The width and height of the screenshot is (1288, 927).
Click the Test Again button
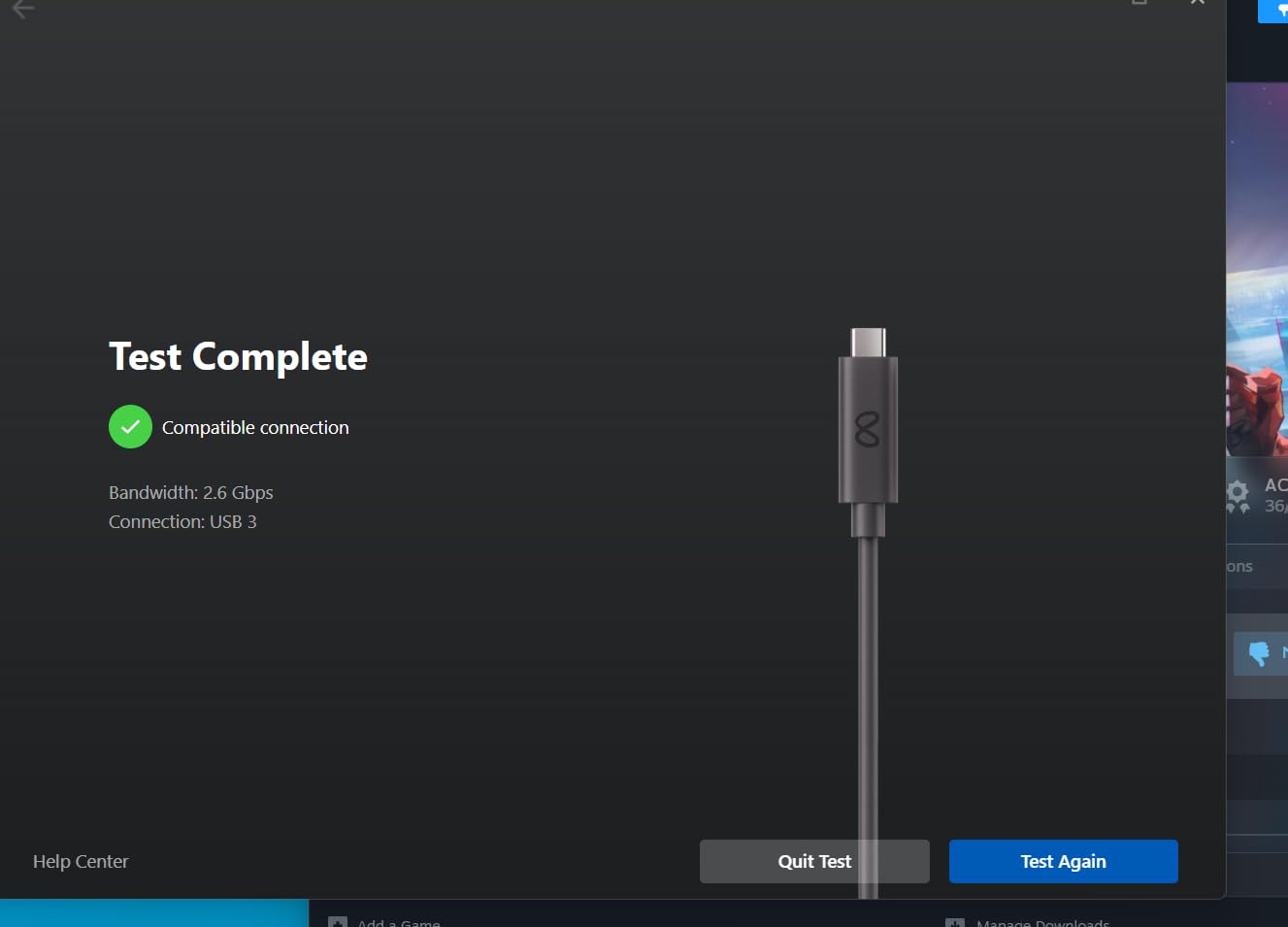pos(1063,861)
